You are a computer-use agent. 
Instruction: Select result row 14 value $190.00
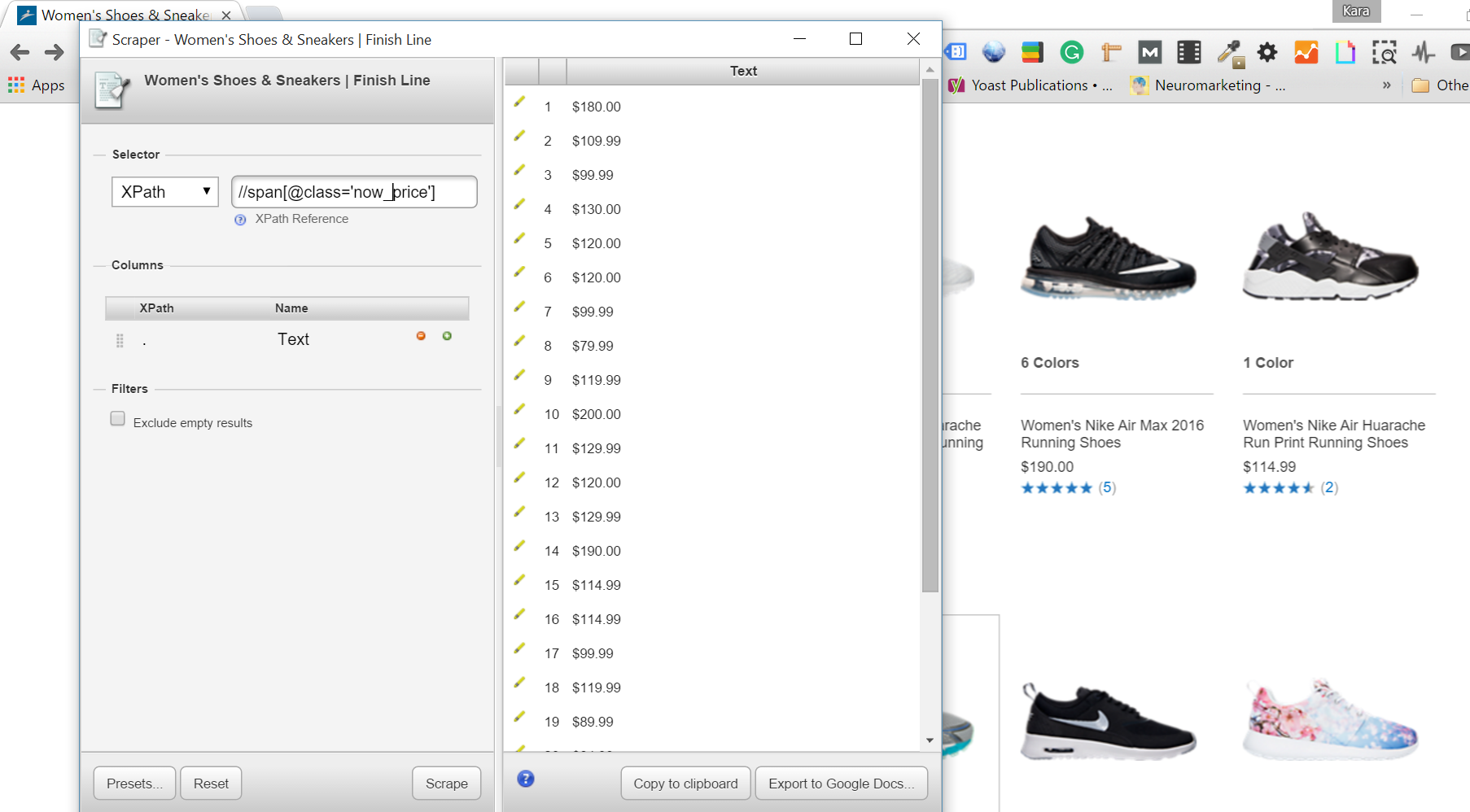click(x=597, y=551)
